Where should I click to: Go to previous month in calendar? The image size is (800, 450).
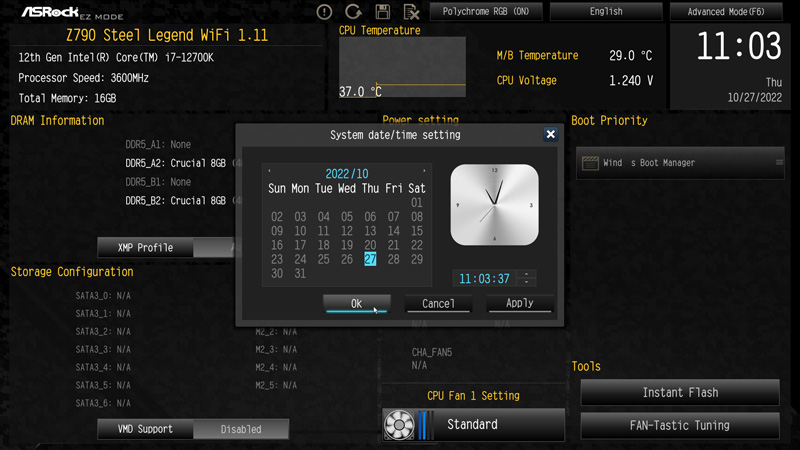(x=269, y=171)
